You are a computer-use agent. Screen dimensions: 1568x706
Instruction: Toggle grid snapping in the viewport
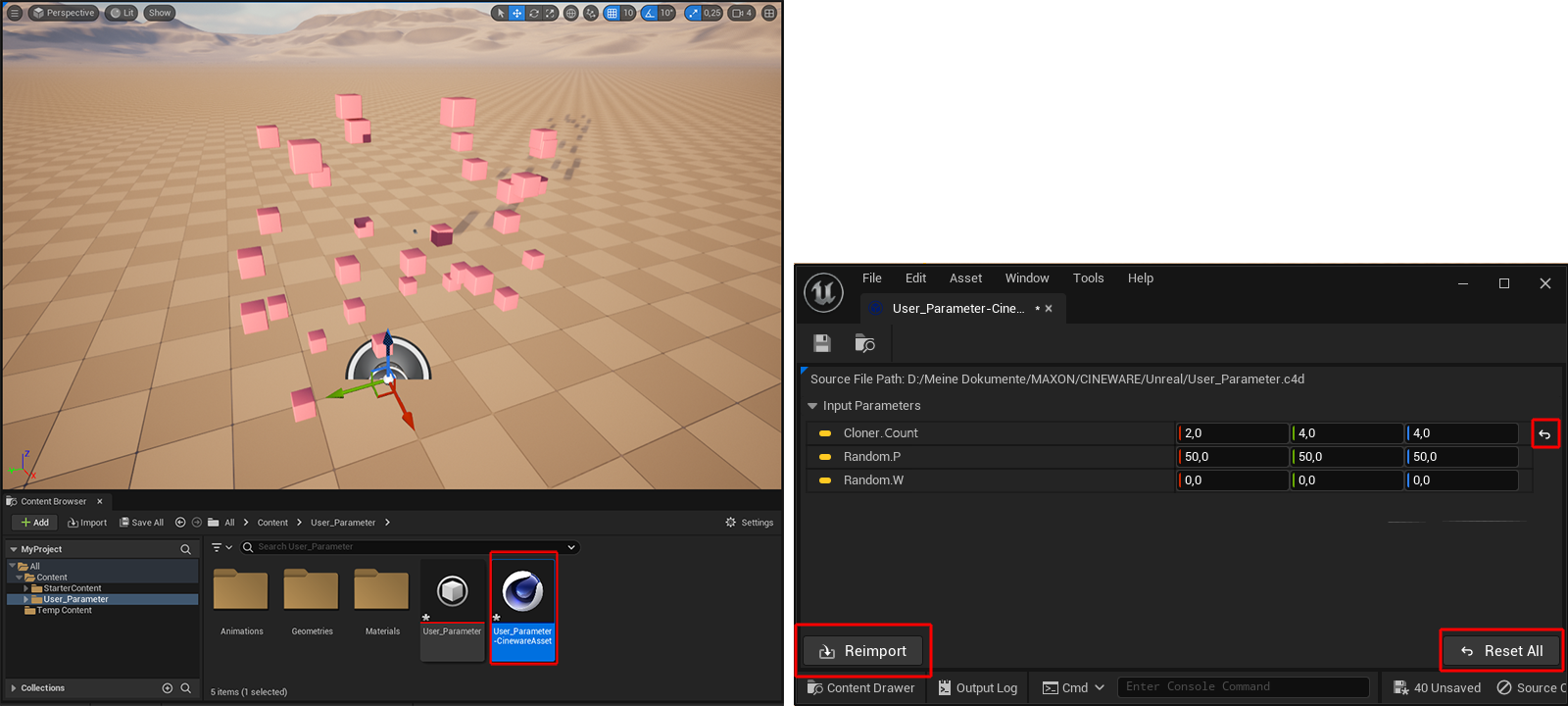612,13
